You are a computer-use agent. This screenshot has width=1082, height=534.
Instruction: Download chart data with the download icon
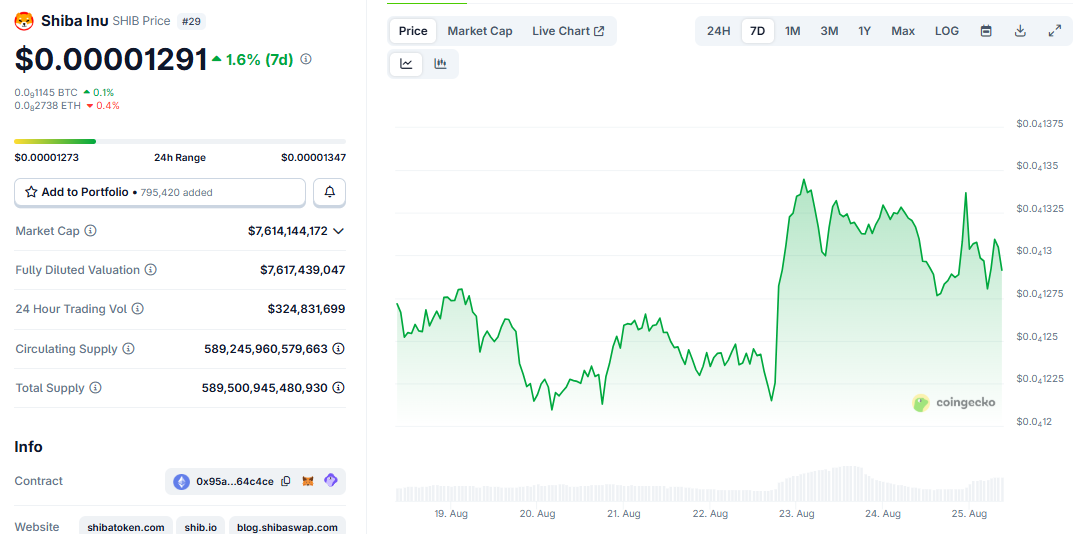[1020, 31]
